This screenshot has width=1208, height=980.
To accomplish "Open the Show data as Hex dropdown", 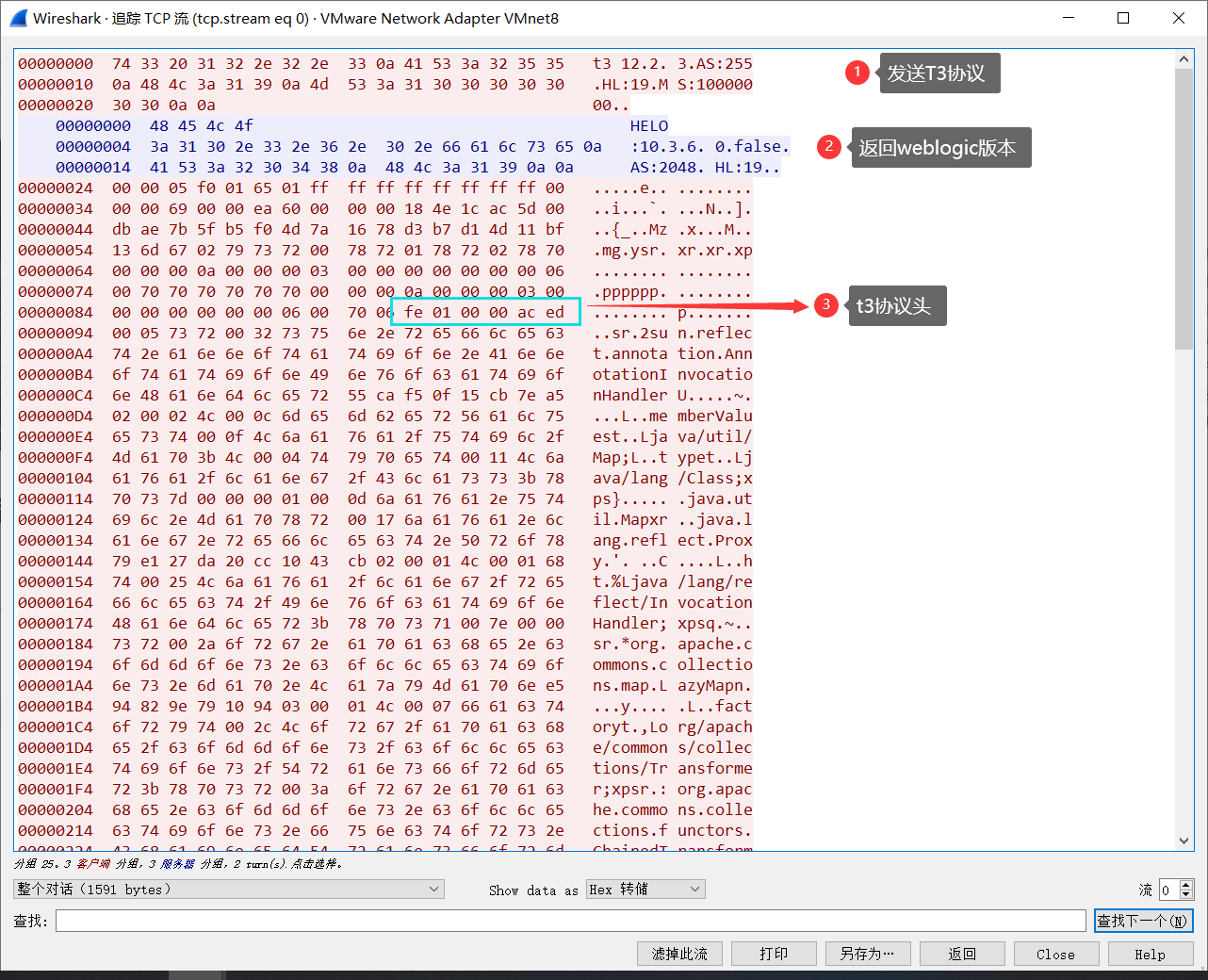I will pyautogui.click(x=645, y=889).
